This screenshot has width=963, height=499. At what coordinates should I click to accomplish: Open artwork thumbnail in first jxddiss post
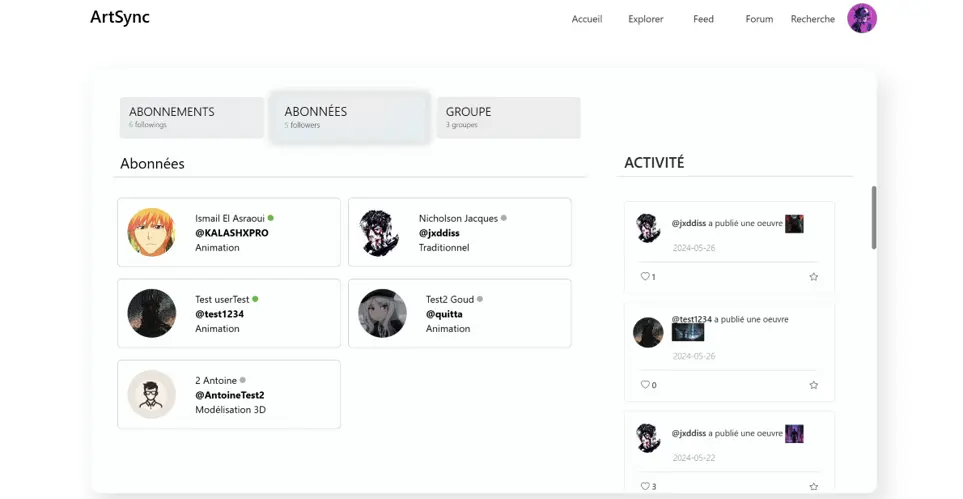click(794, 224)
